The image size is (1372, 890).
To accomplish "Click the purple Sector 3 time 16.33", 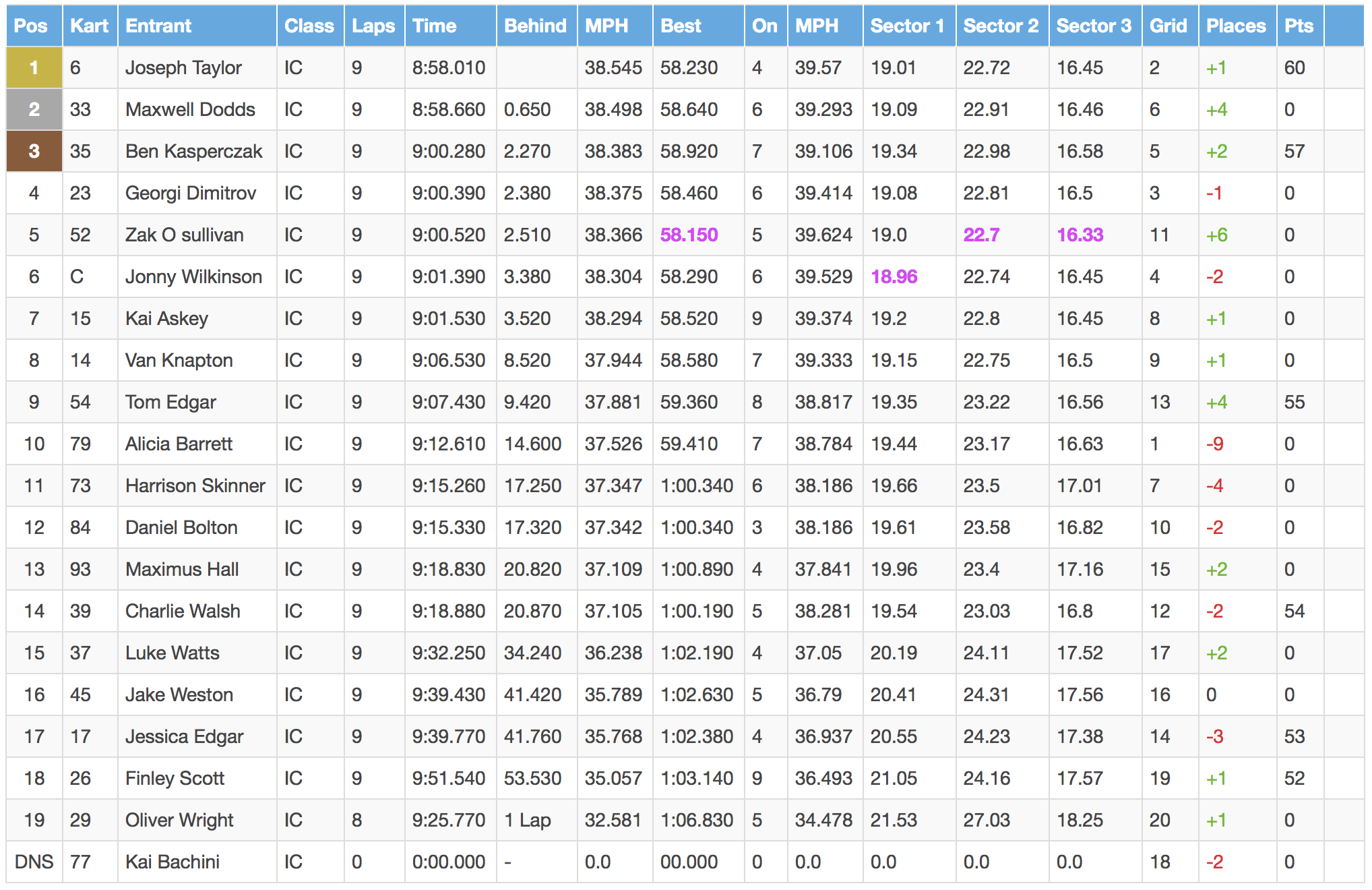I will (x=1080, y=235).
